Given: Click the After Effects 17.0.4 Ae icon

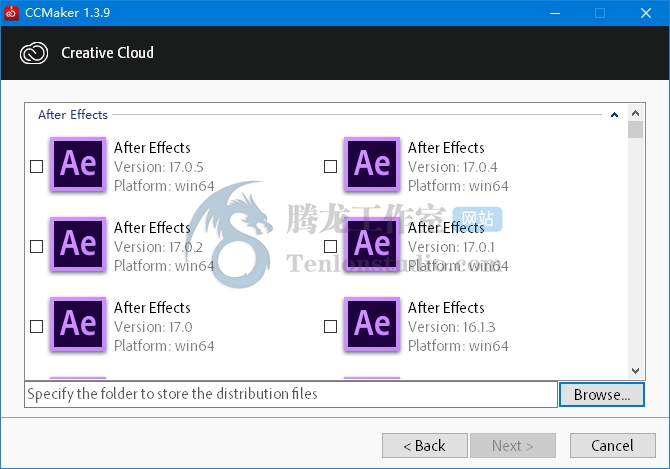Looking at the screenshot, I should coord(372,164).
